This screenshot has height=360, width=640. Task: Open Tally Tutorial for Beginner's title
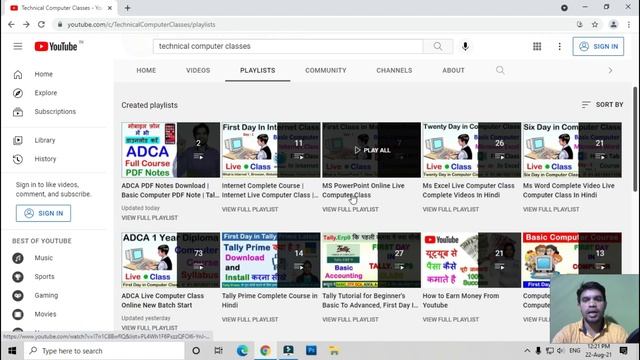point(370,300)
